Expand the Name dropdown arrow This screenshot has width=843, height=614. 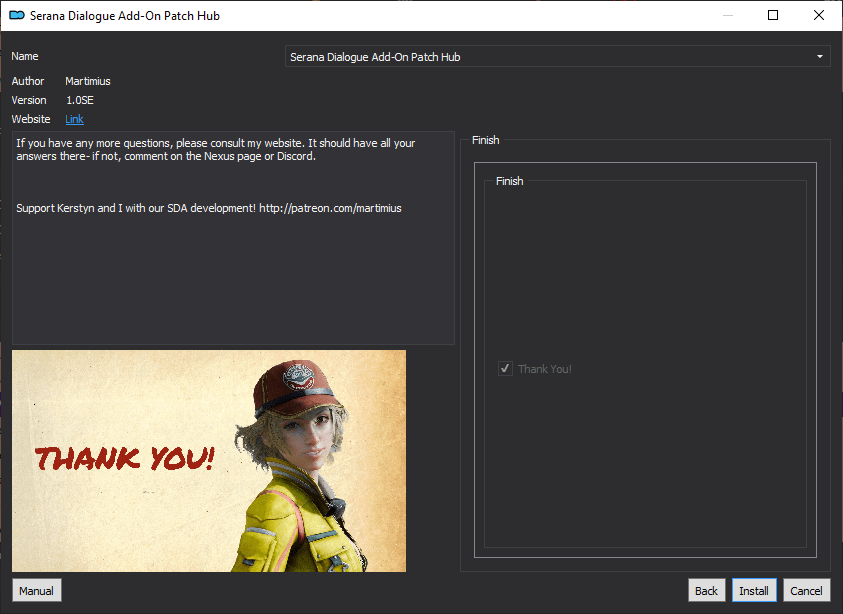coord(820,56)
